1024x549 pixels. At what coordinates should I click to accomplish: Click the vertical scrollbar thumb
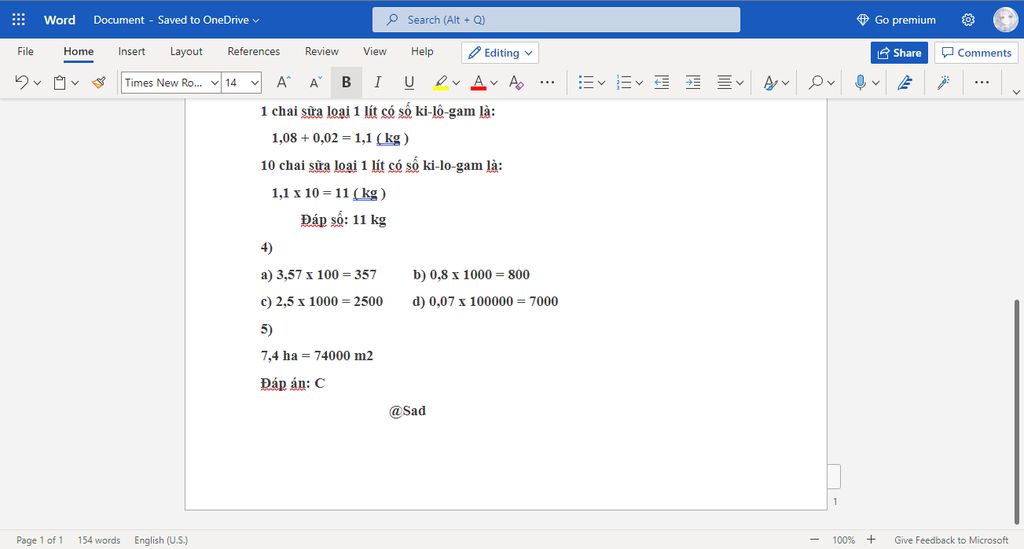point(1016,411)
